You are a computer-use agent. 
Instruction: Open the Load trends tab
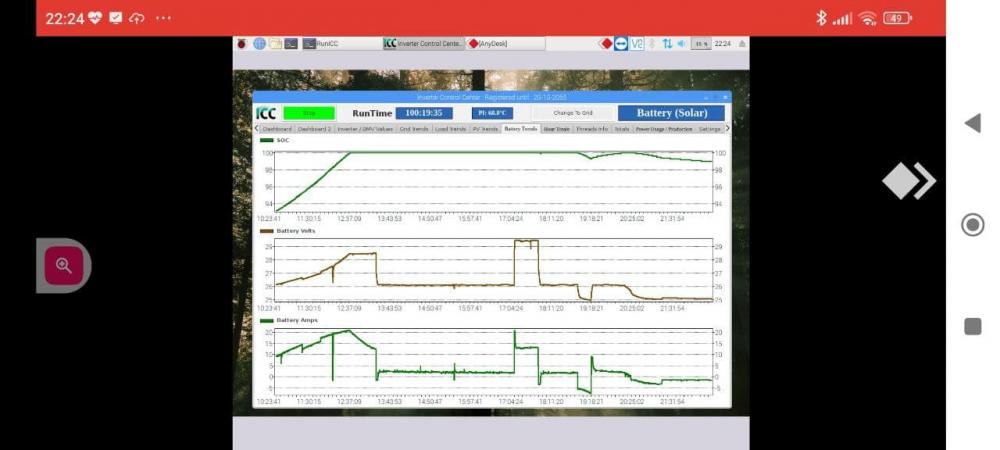[450, 129]
